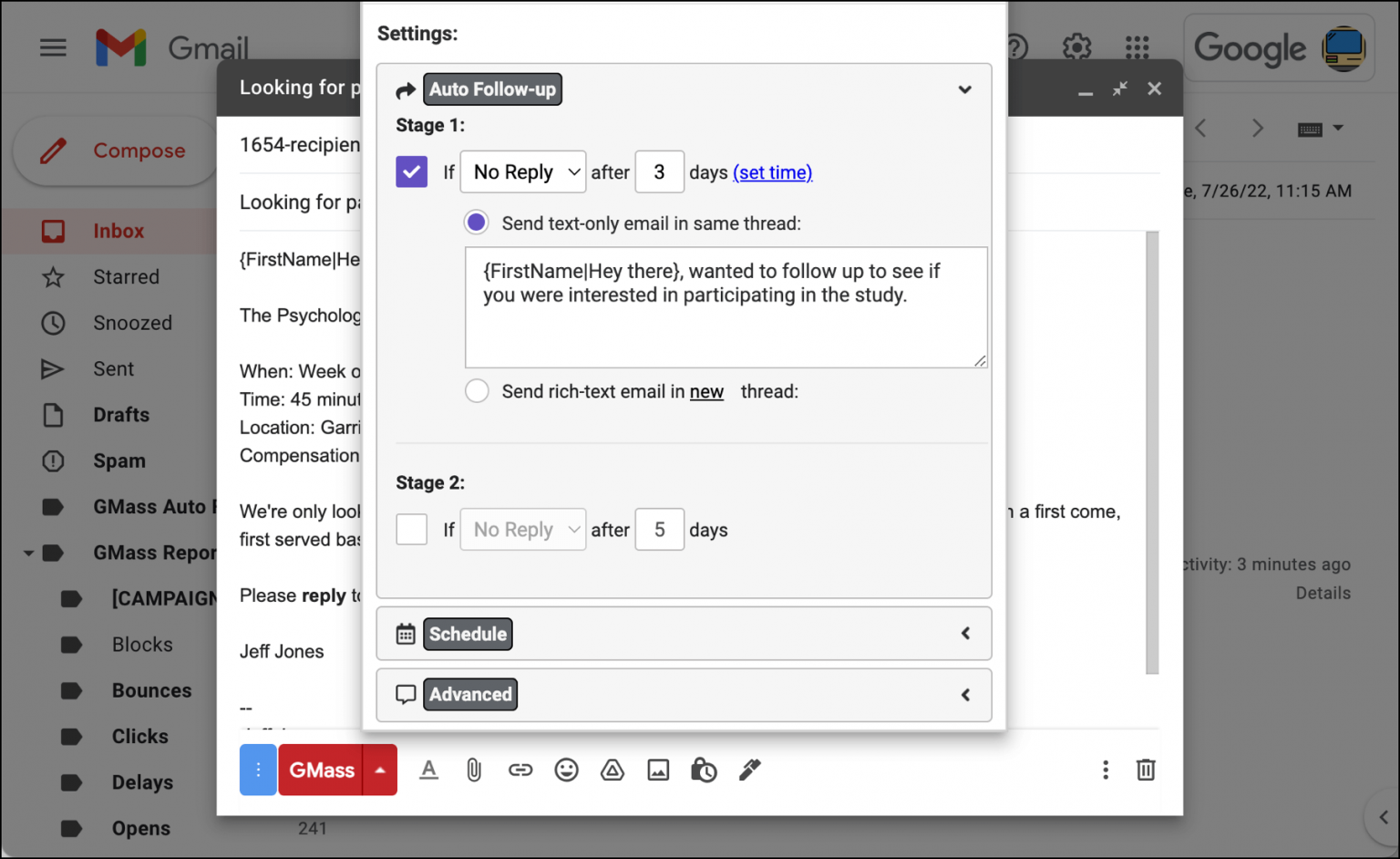1400x859 pixels.
Task: Toggle confidential mode for the email
Action: point(704,770)
